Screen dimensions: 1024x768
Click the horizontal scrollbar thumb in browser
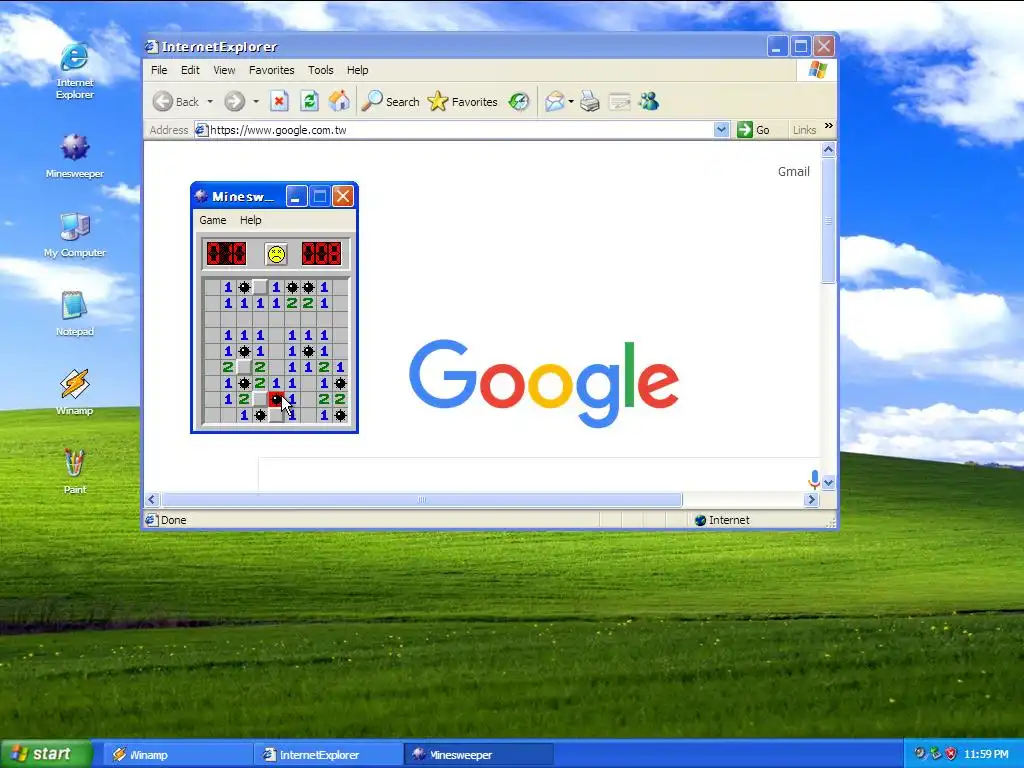click(422, 500)
